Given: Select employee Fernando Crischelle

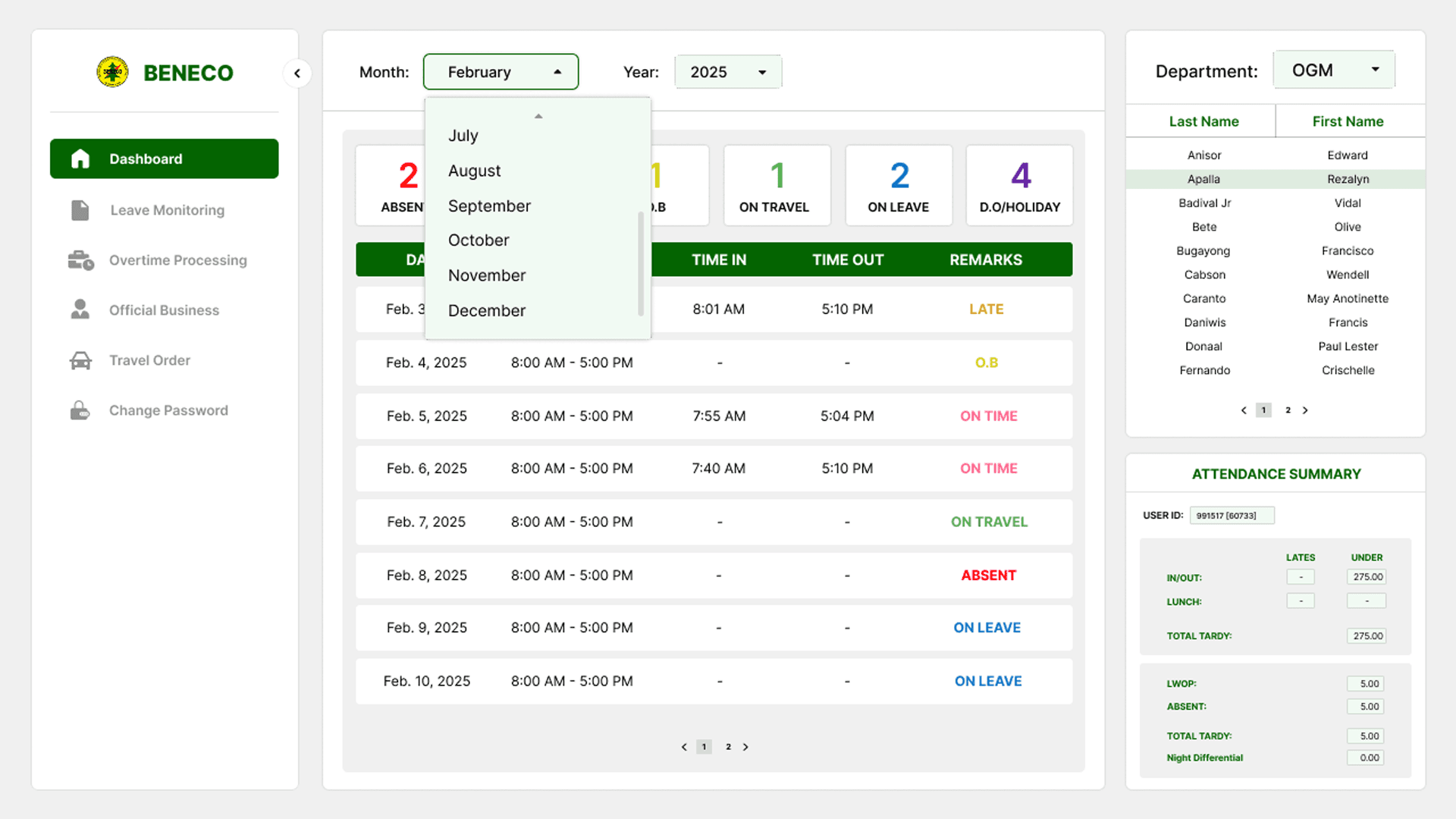Looking at the screenshot, I should pos(1276,370).
